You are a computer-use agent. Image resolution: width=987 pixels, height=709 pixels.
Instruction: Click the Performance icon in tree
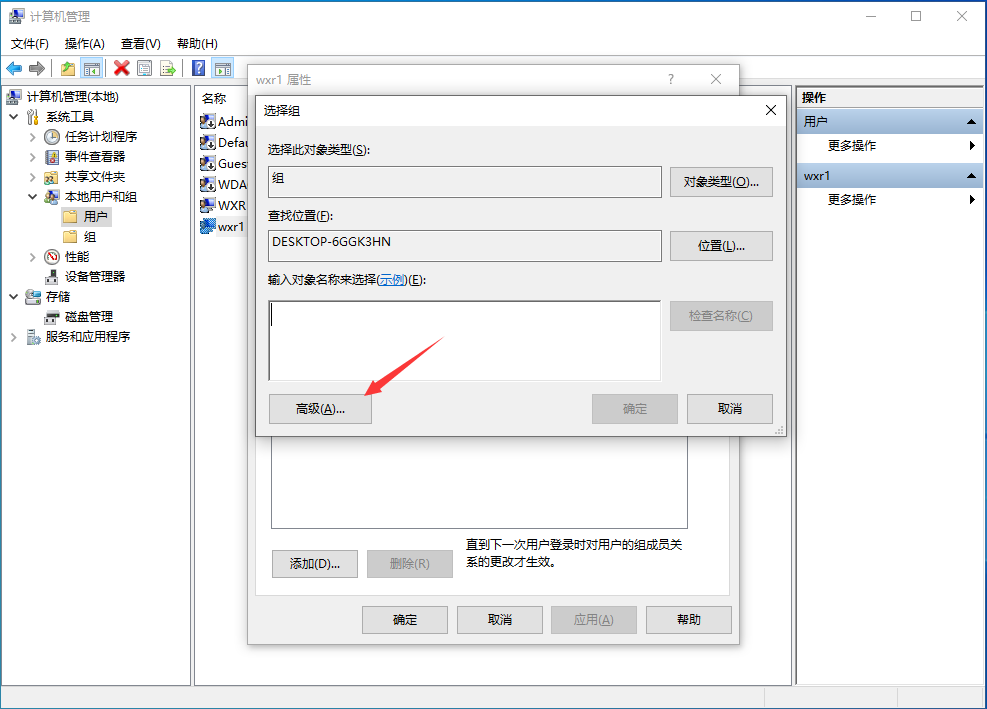tap(52, 257)
